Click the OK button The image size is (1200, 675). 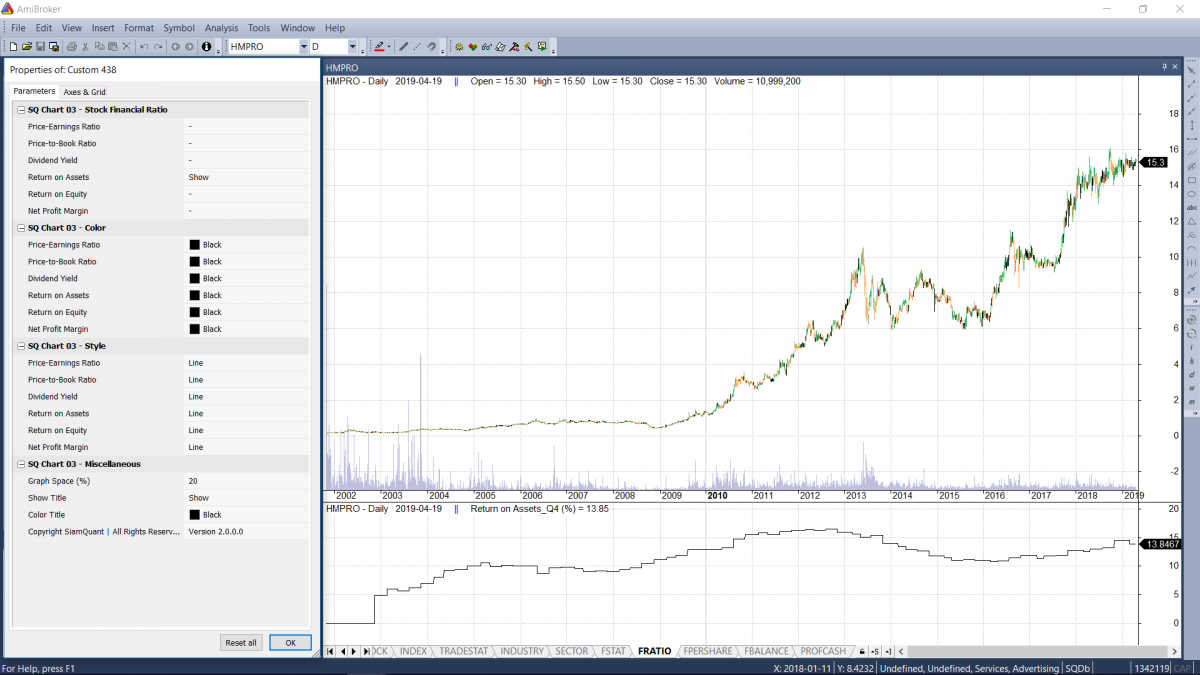[x=290, y=643]
